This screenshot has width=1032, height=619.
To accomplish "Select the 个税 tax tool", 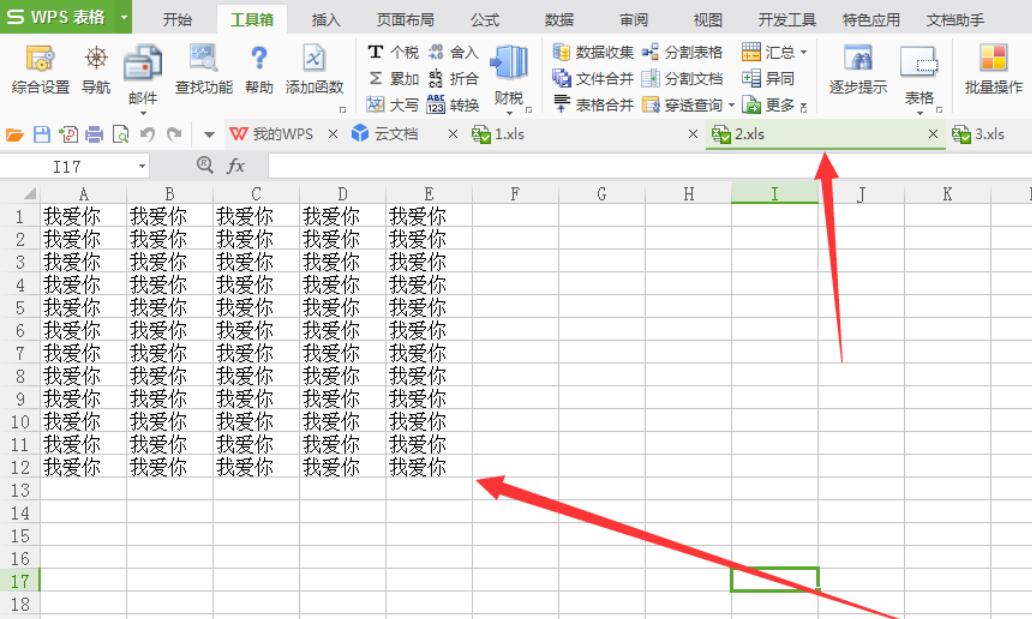I will pos(393,52).
